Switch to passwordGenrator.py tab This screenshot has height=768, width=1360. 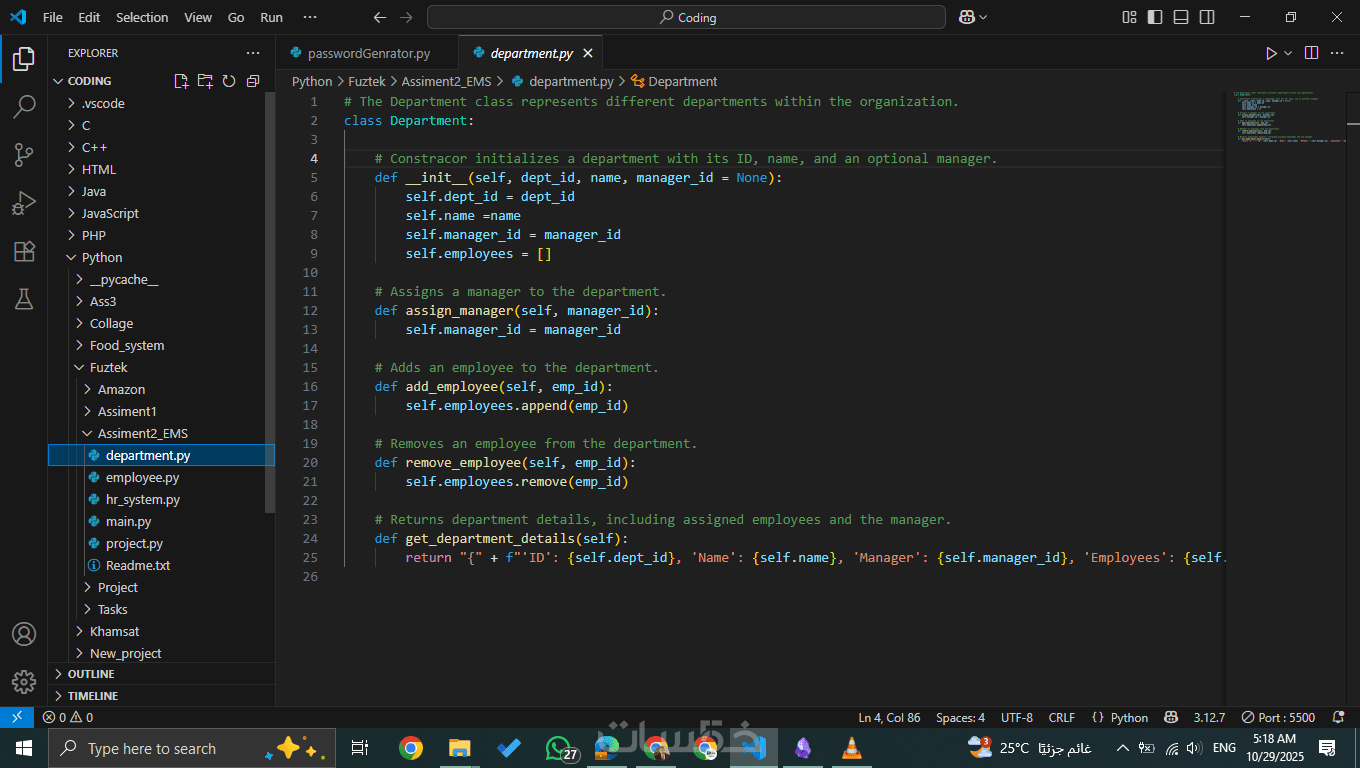367,53
